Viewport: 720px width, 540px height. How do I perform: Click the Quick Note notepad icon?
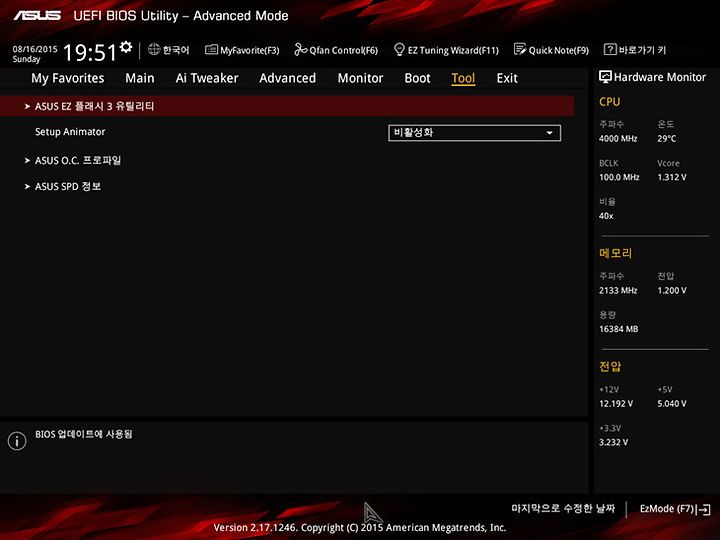(520, 49)
